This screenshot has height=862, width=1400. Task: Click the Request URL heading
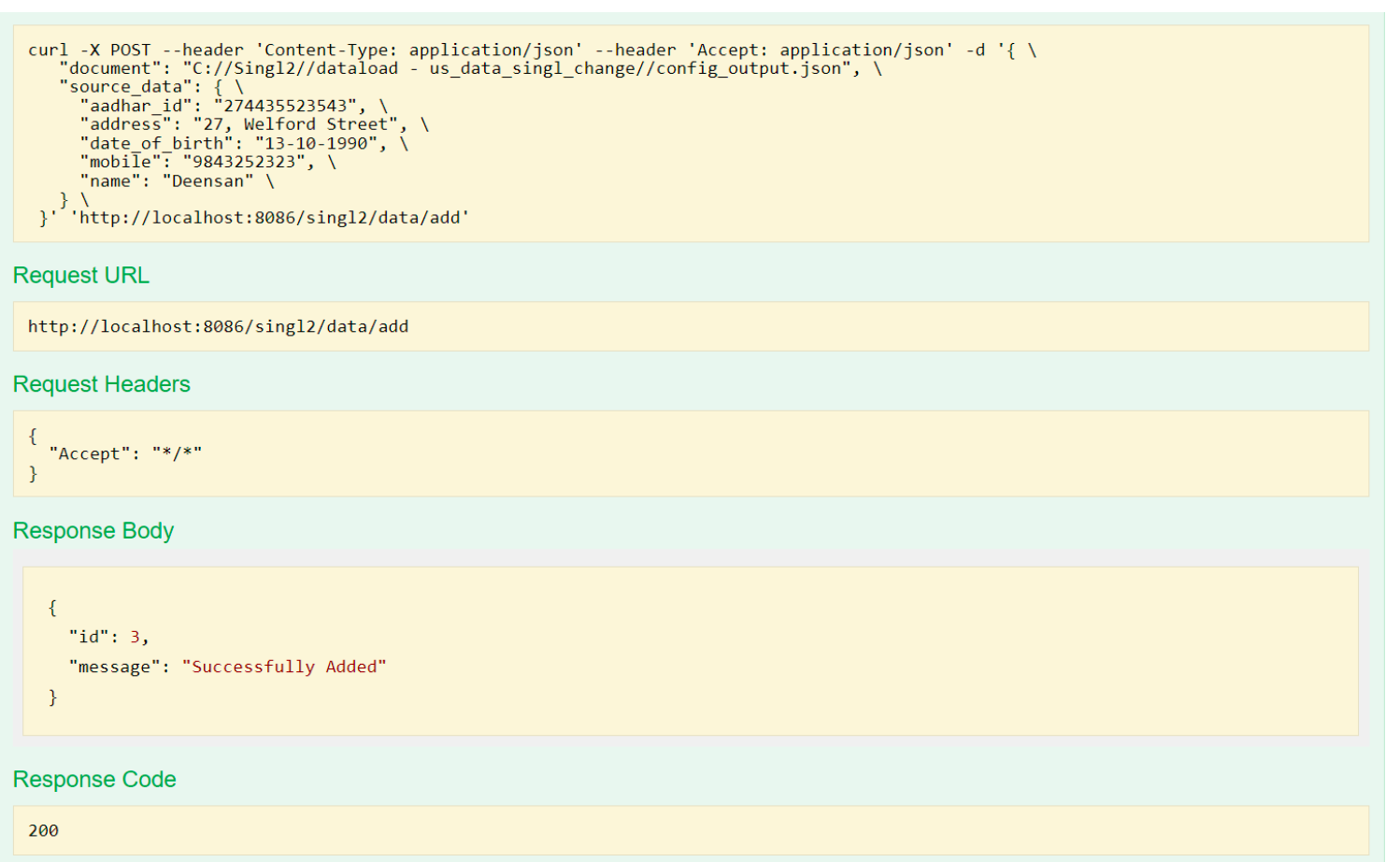[81, 276]
